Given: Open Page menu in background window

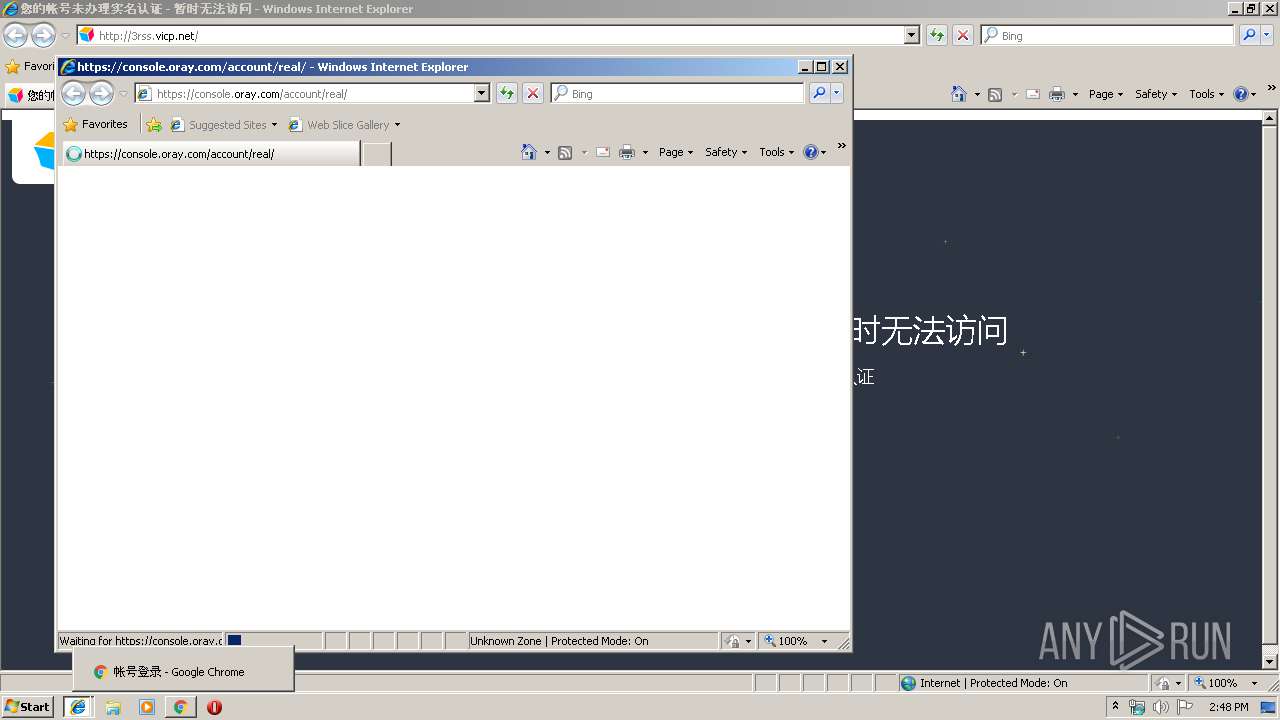Looking at the screenshot, I should tap(1106, 94).
